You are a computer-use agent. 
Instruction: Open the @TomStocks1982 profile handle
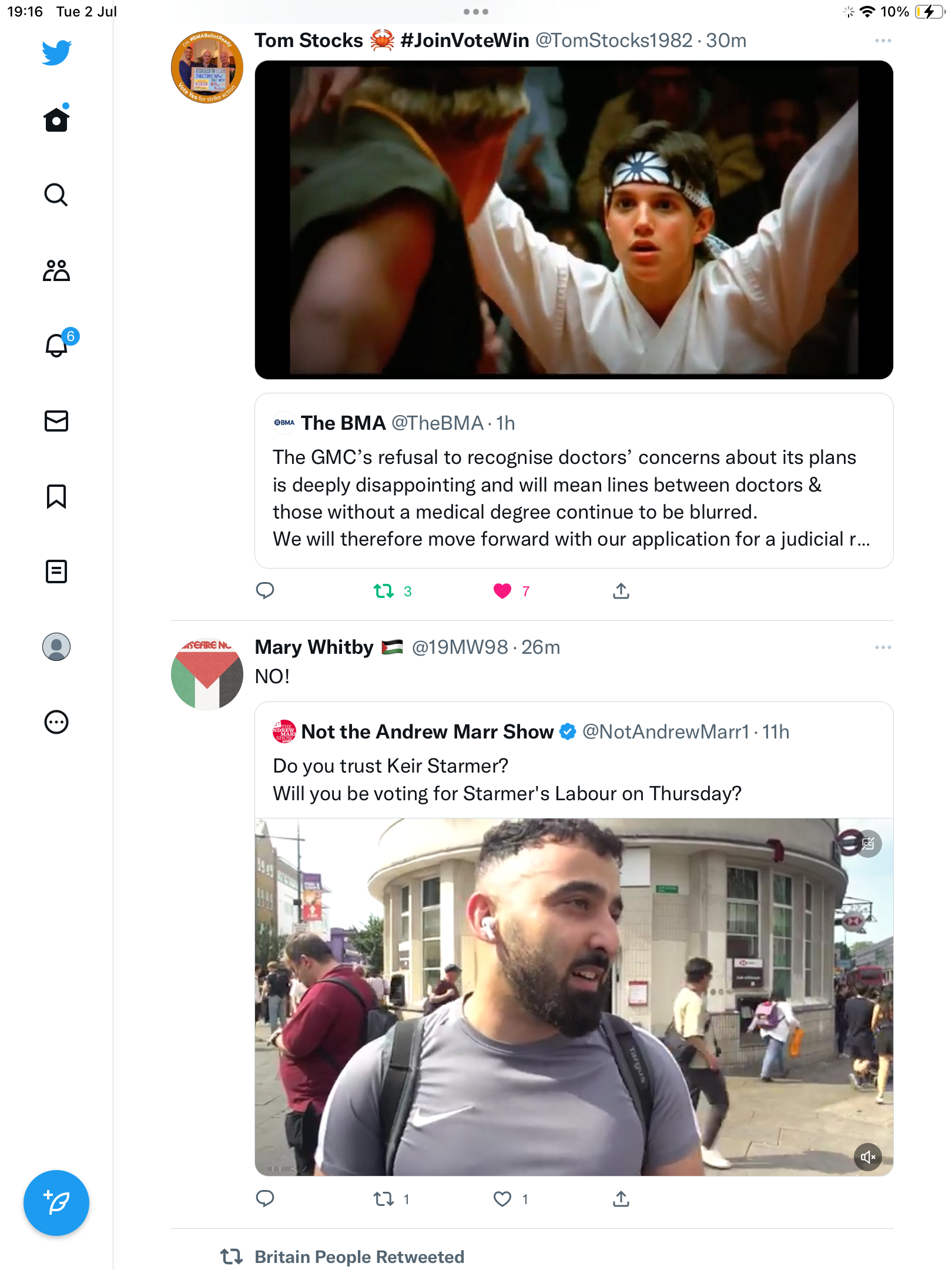tap(614, 41)
